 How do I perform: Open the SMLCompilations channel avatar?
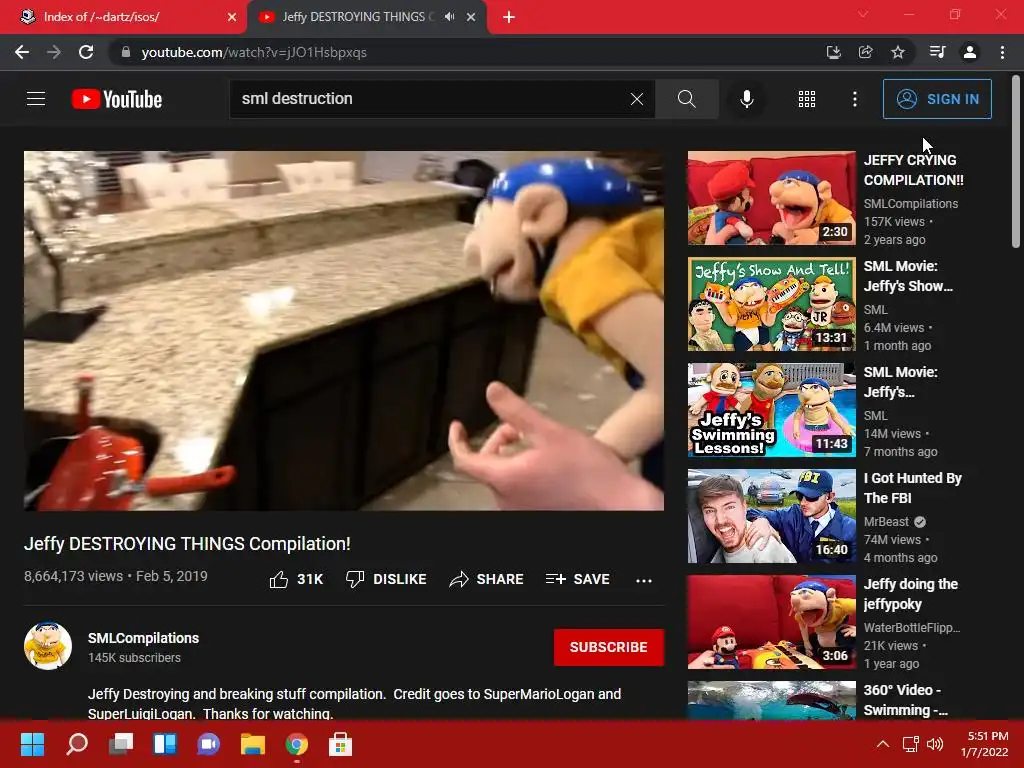coord(48,646)
